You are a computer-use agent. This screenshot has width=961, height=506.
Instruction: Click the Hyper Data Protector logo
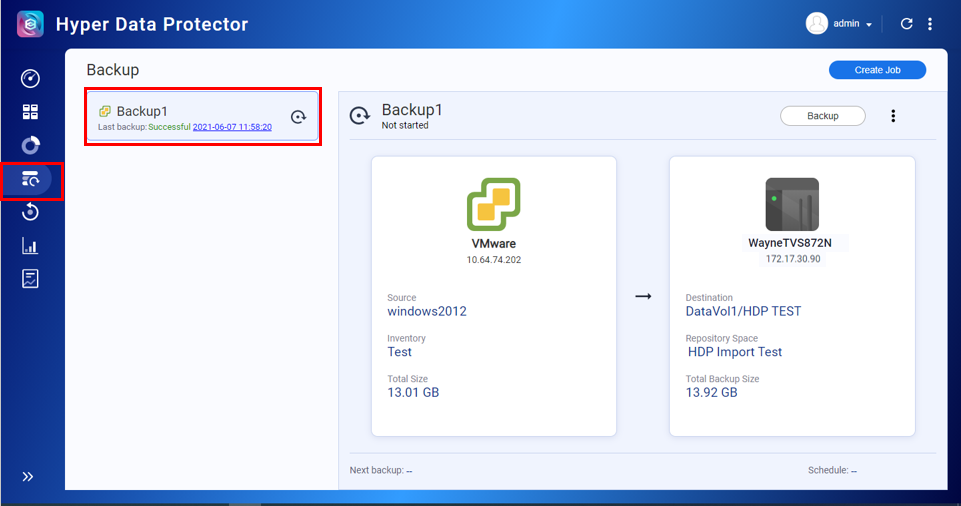[x=31, y=24]
